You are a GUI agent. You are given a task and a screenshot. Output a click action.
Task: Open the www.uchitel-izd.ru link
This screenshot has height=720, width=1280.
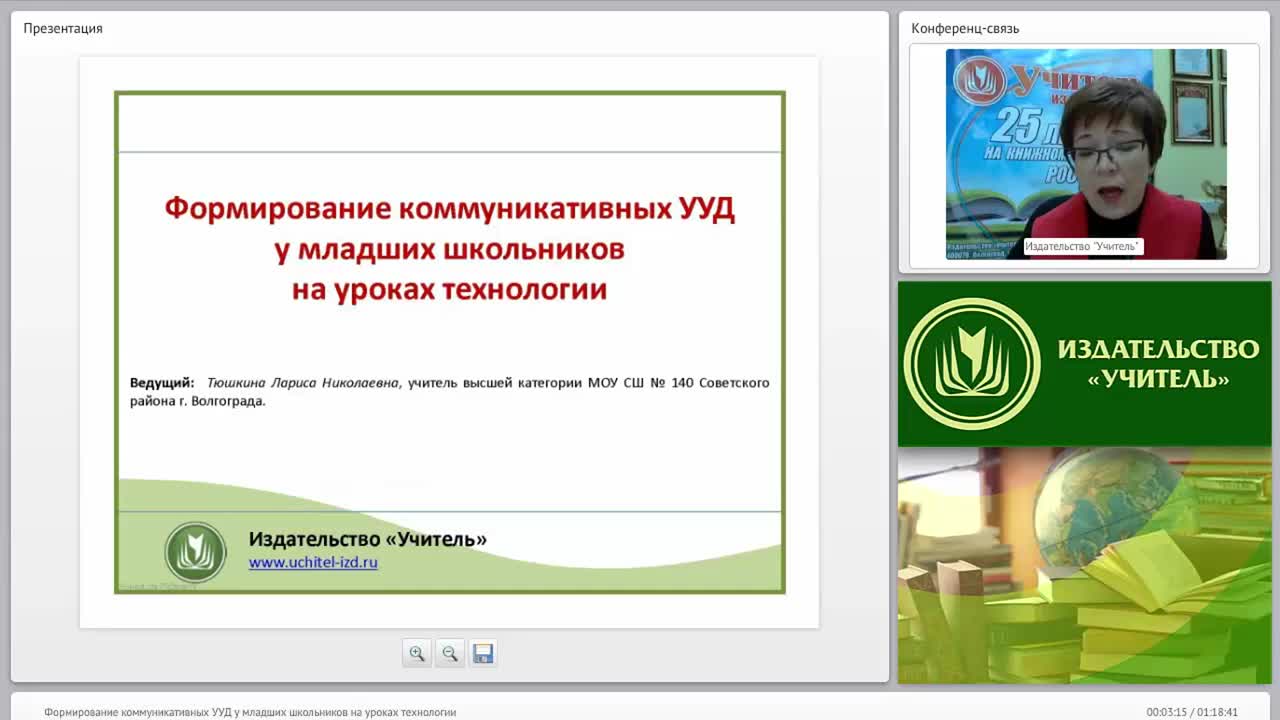click(x=313, y=563)
